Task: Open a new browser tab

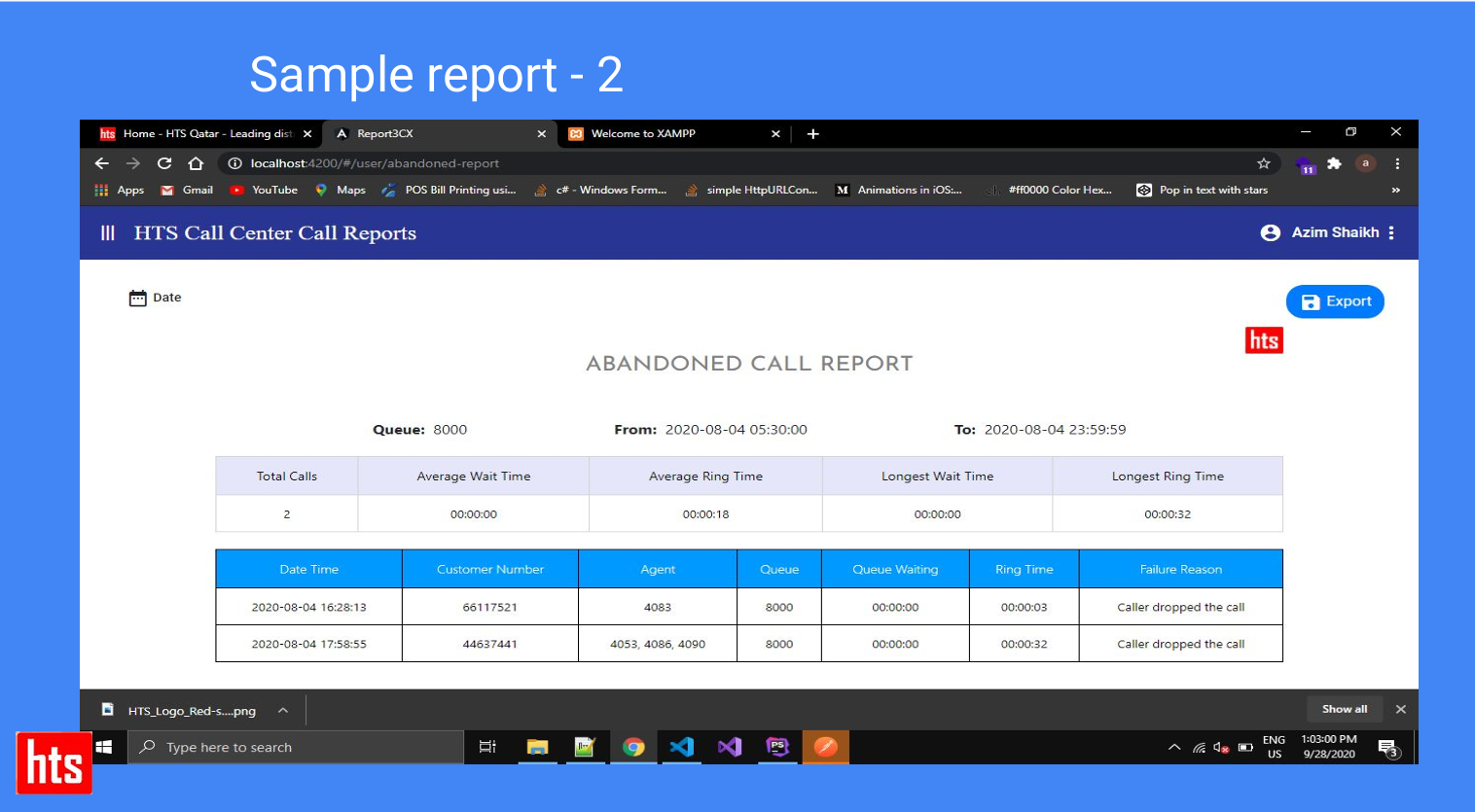Action: pyautogui.click(x=813, y=134)
